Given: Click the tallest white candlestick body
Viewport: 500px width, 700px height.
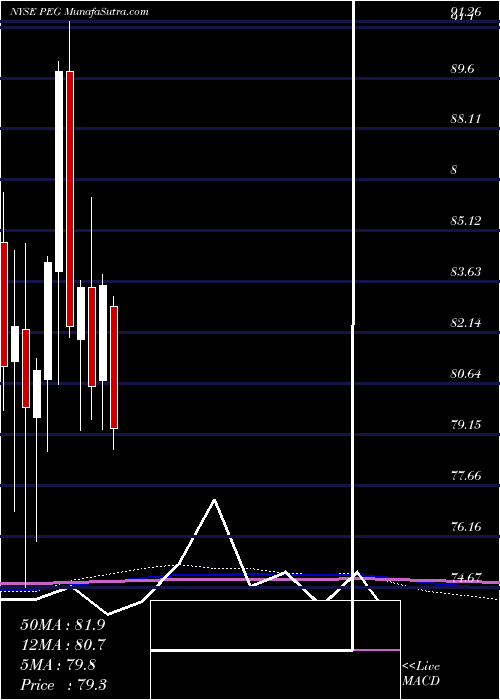Looking at the screenshot, I should (x=59, y=171).
